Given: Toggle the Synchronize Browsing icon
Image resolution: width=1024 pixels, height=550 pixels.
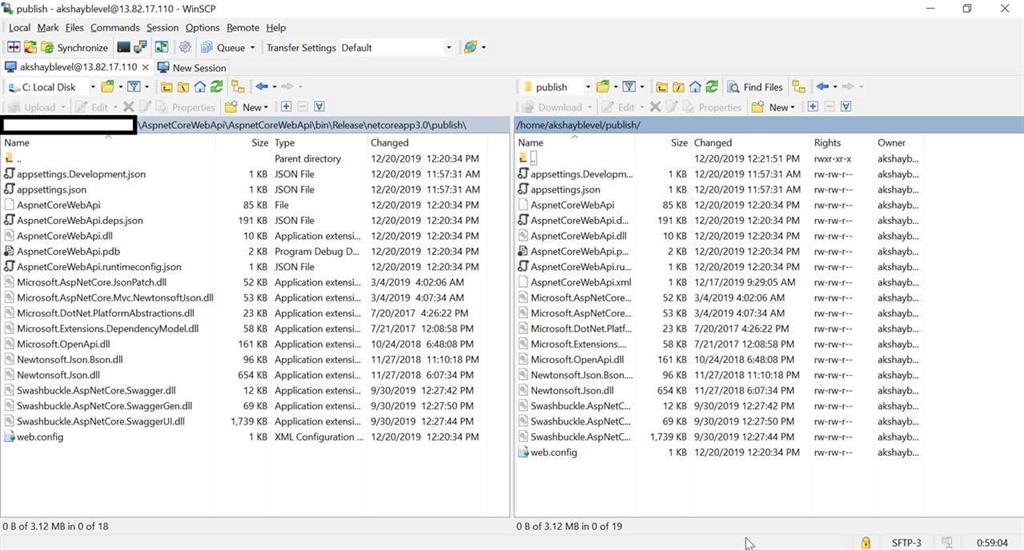Looking at the screenshot, I should (161, 47).
